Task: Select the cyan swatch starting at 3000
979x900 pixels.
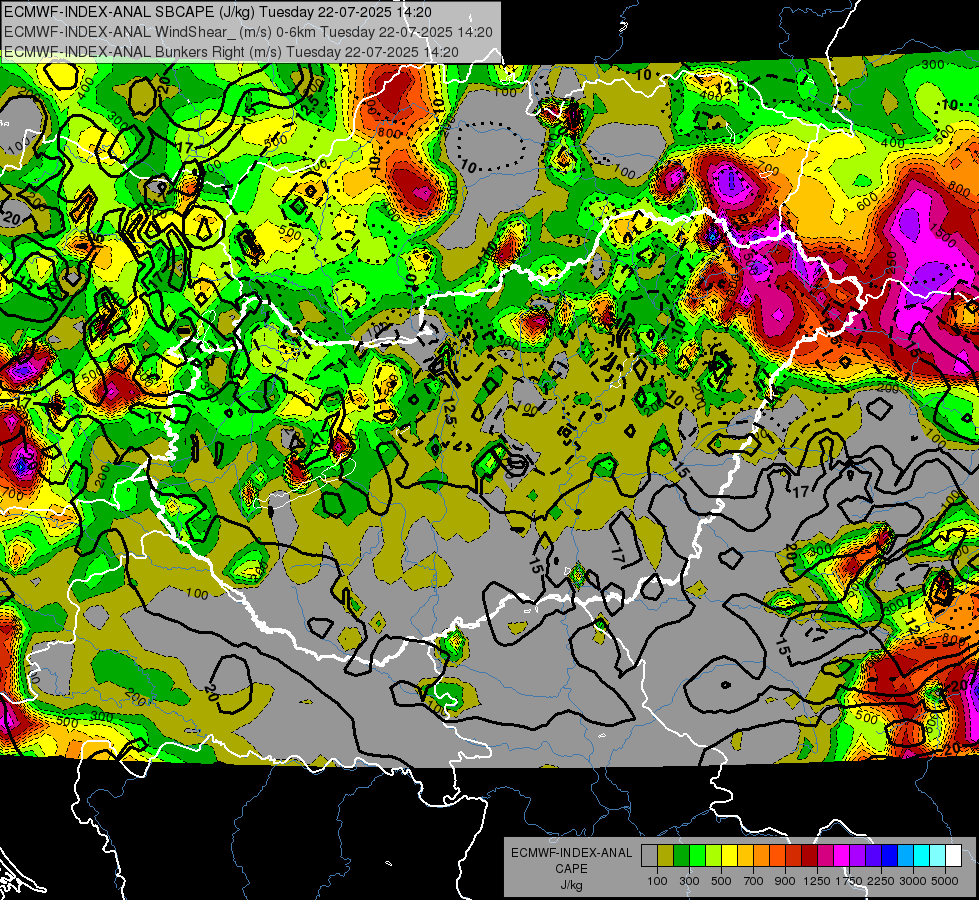Action: click(x=922, y=856)
